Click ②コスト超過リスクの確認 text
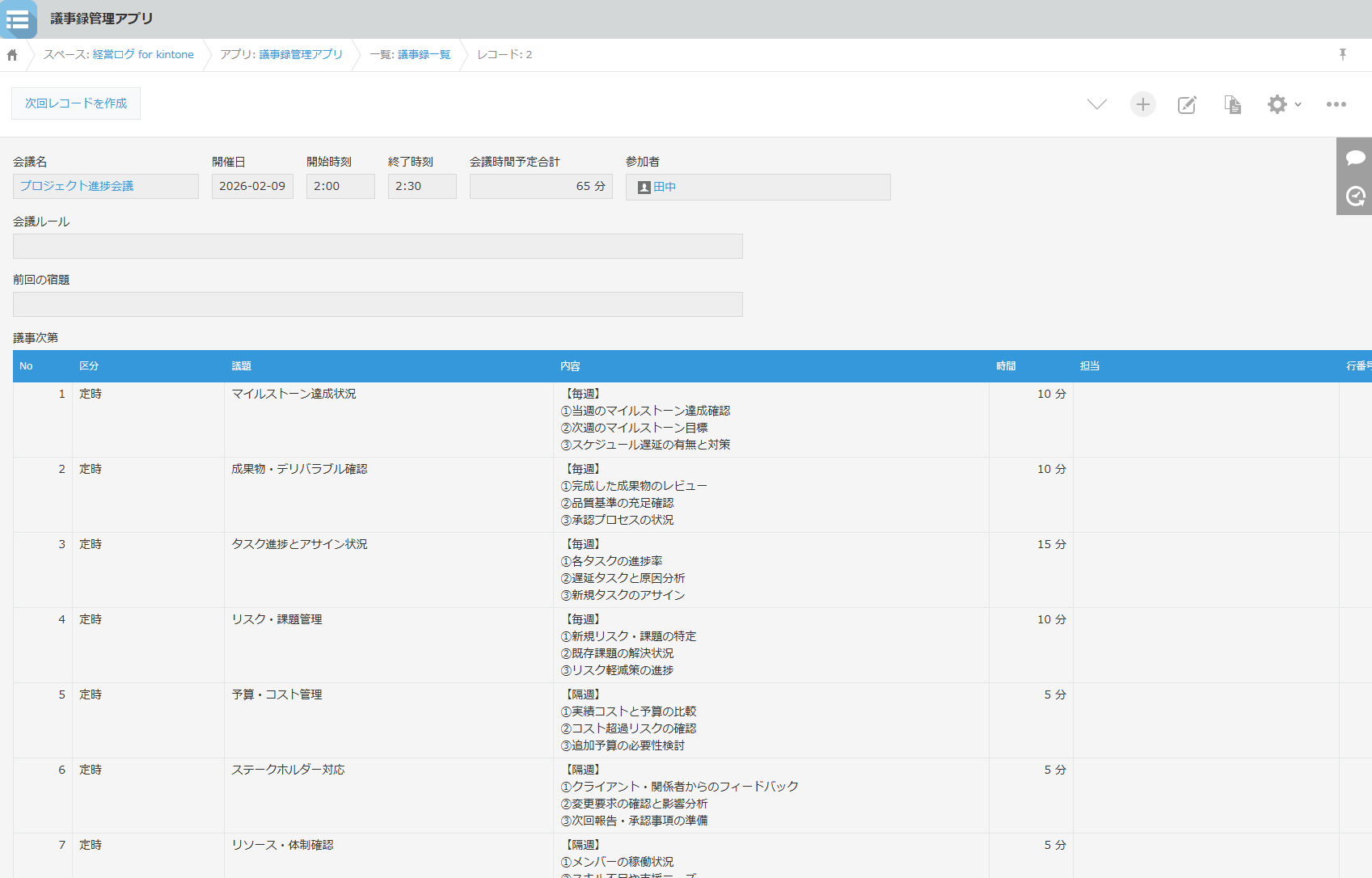Screen dimensions: 1372x878 click(x=628, y=728)
